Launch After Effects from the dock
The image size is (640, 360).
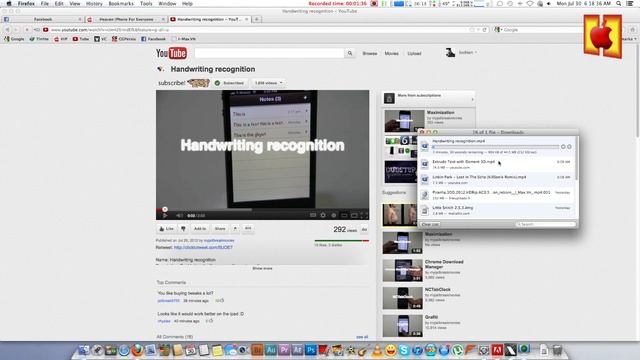click(298, 350)
